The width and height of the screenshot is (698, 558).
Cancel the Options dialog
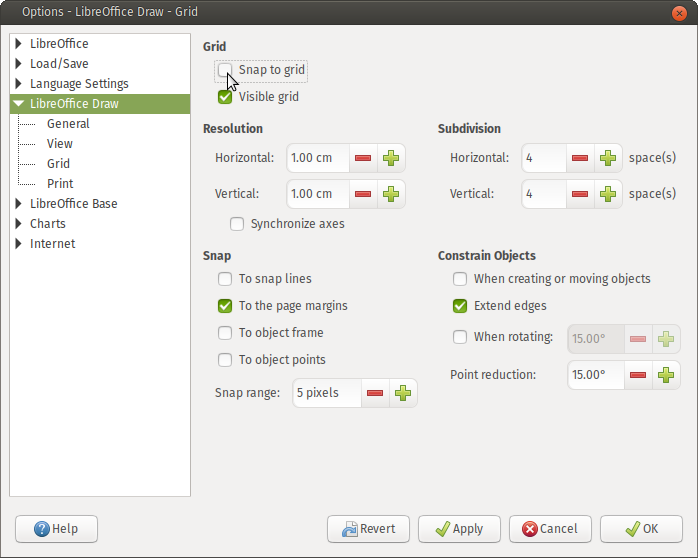click(x=551, y=529)
